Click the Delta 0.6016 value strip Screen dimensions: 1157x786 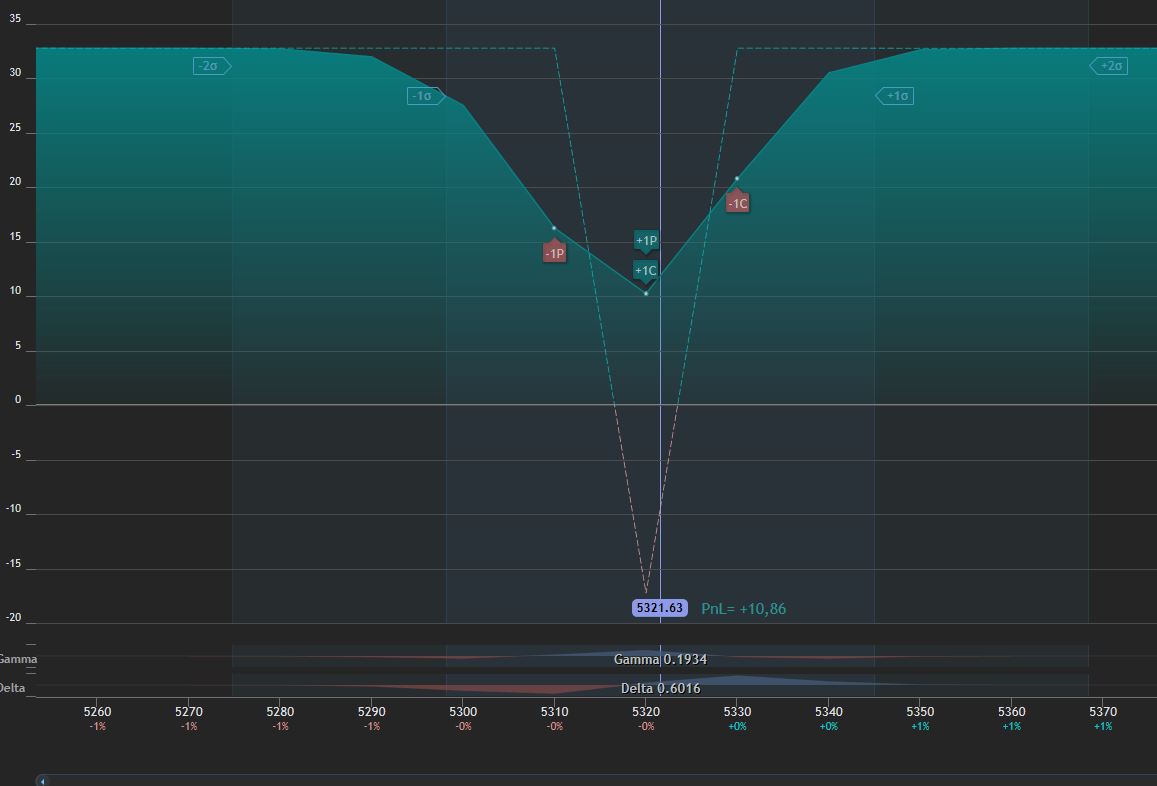pyautogui.click(x=660, y=688)
